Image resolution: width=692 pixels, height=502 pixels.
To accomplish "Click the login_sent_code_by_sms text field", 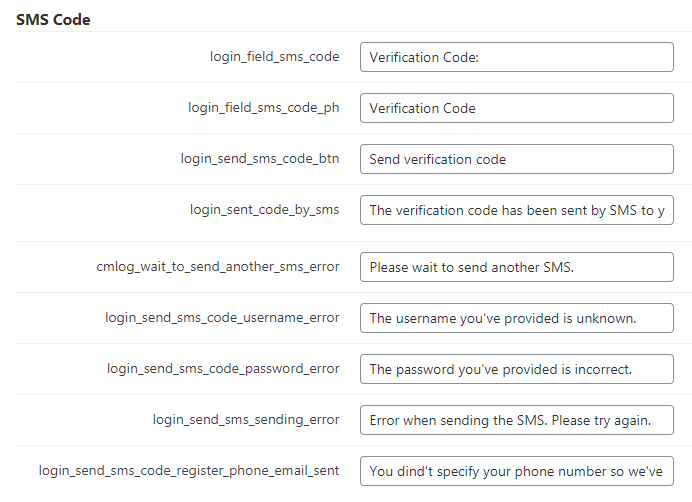I will coord(516,210).
